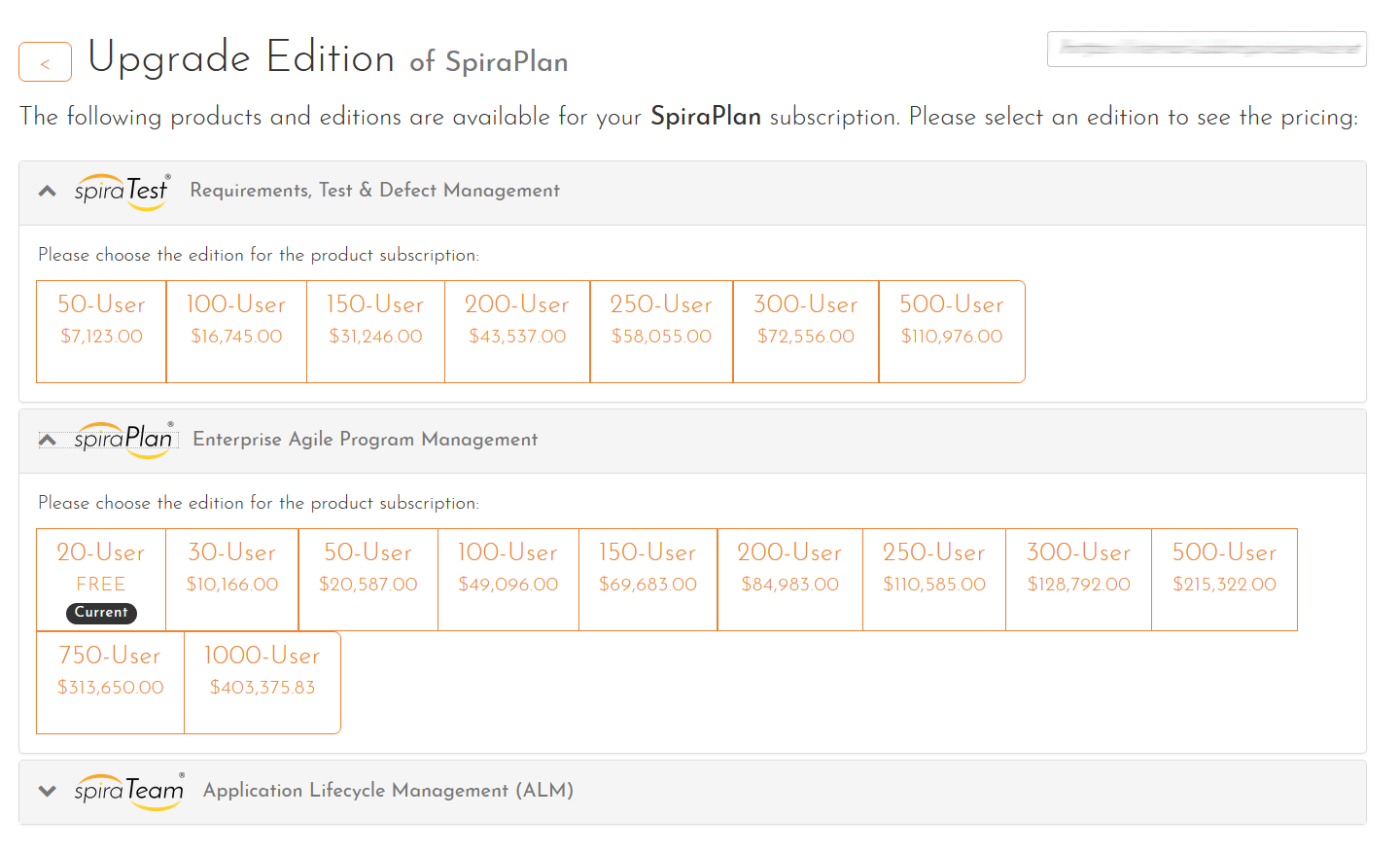Click the SpiraTest logo

[x=122, y=191]
